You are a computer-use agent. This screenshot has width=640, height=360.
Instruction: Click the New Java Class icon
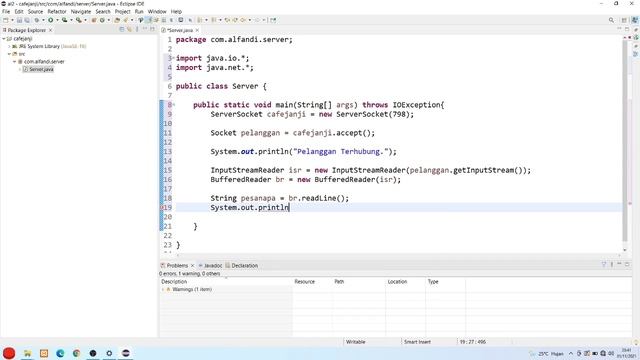point(102,20)
